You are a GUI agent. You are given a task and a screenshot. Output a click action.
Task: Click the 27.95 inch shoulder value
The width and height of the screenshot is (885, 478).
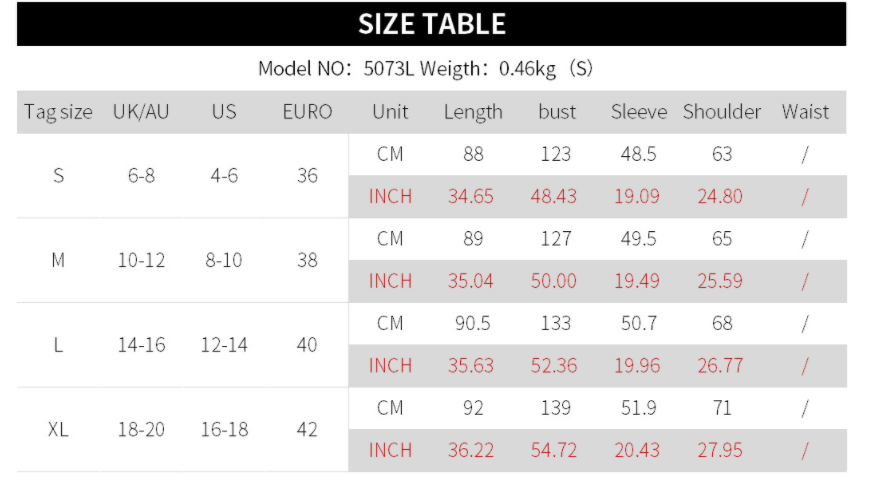click(x=720, y=451)
